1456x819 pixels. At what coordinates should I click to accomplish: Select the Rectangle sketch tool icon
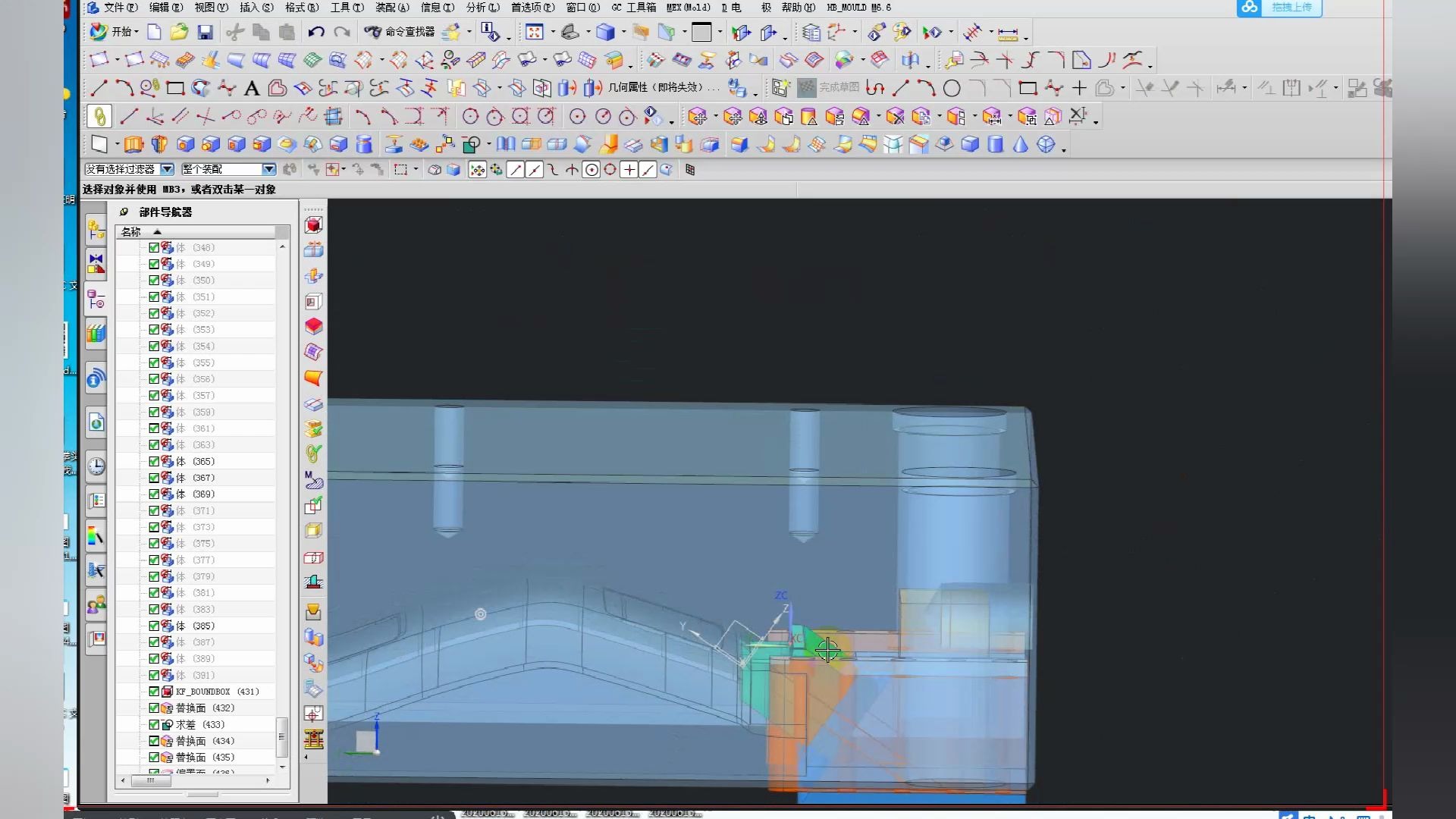point(175,89)
